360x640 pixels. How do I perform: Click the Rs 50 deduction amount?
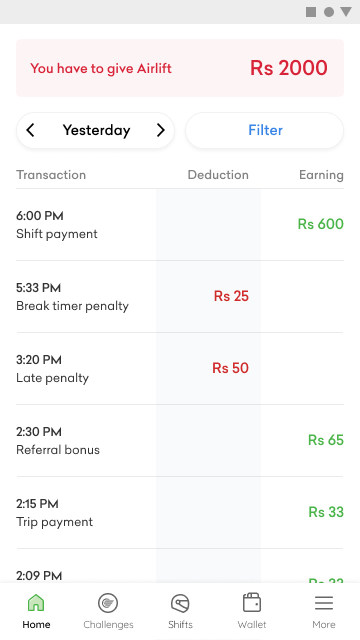tap(230, 368)
